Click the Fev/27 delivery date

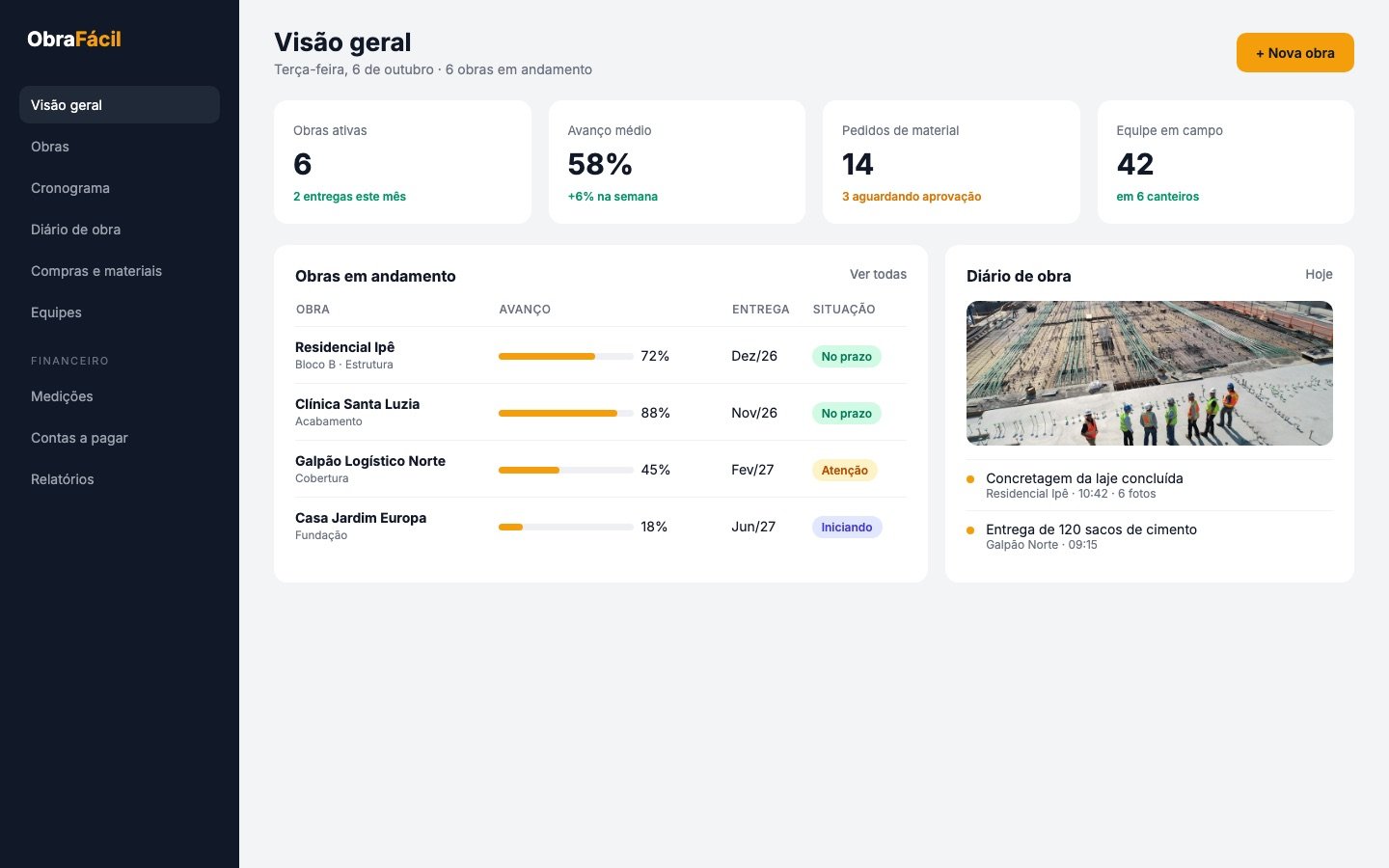click(x=752, y=470)
